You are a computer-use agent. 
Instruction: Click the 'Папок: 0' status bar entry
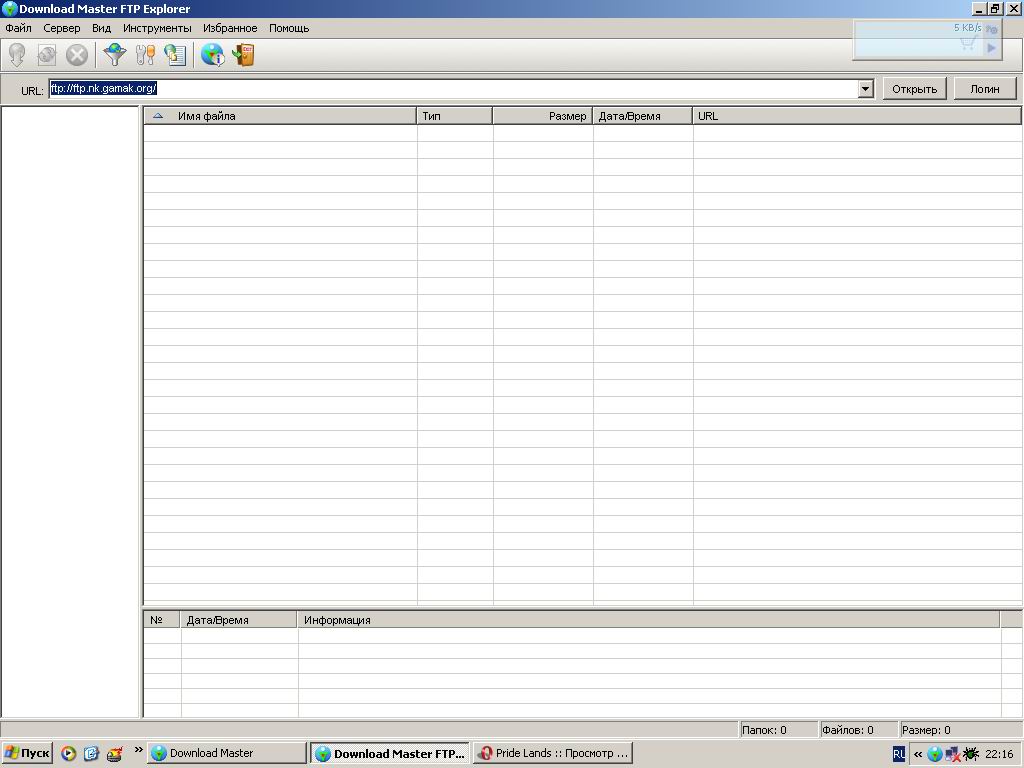tap(778, 730)
